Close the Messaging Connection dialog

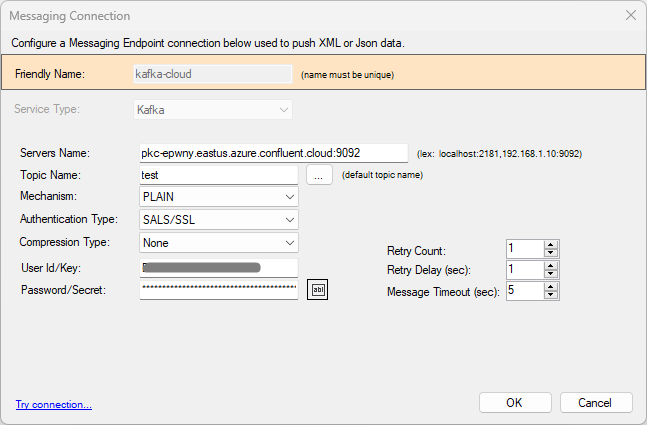[x=630, y=16]
